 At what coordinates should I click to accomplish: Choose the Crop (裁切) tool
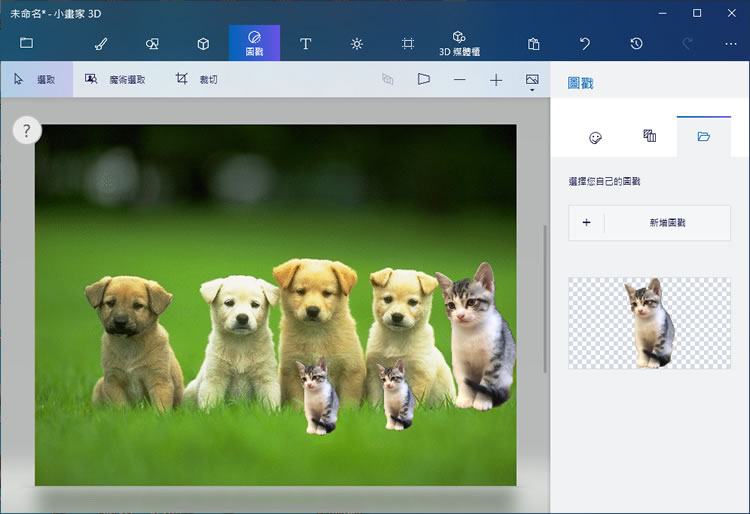point(197,79)
